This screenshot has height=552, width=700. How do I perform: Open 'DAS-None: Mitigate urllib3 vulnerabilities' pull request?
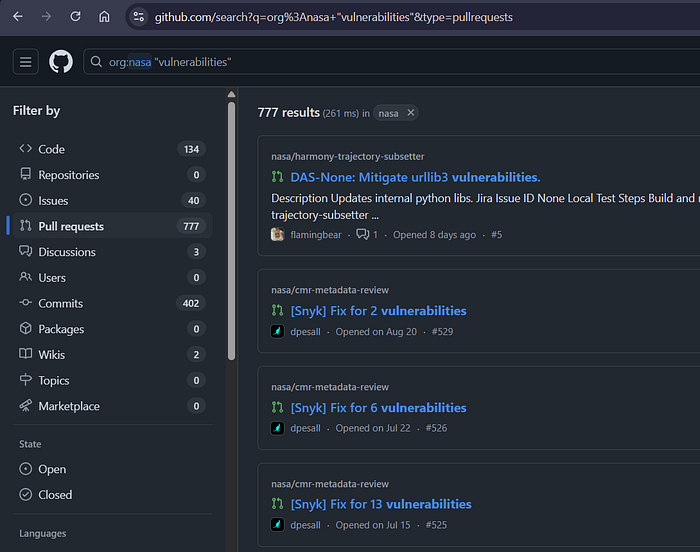click(x=415, y=177)
